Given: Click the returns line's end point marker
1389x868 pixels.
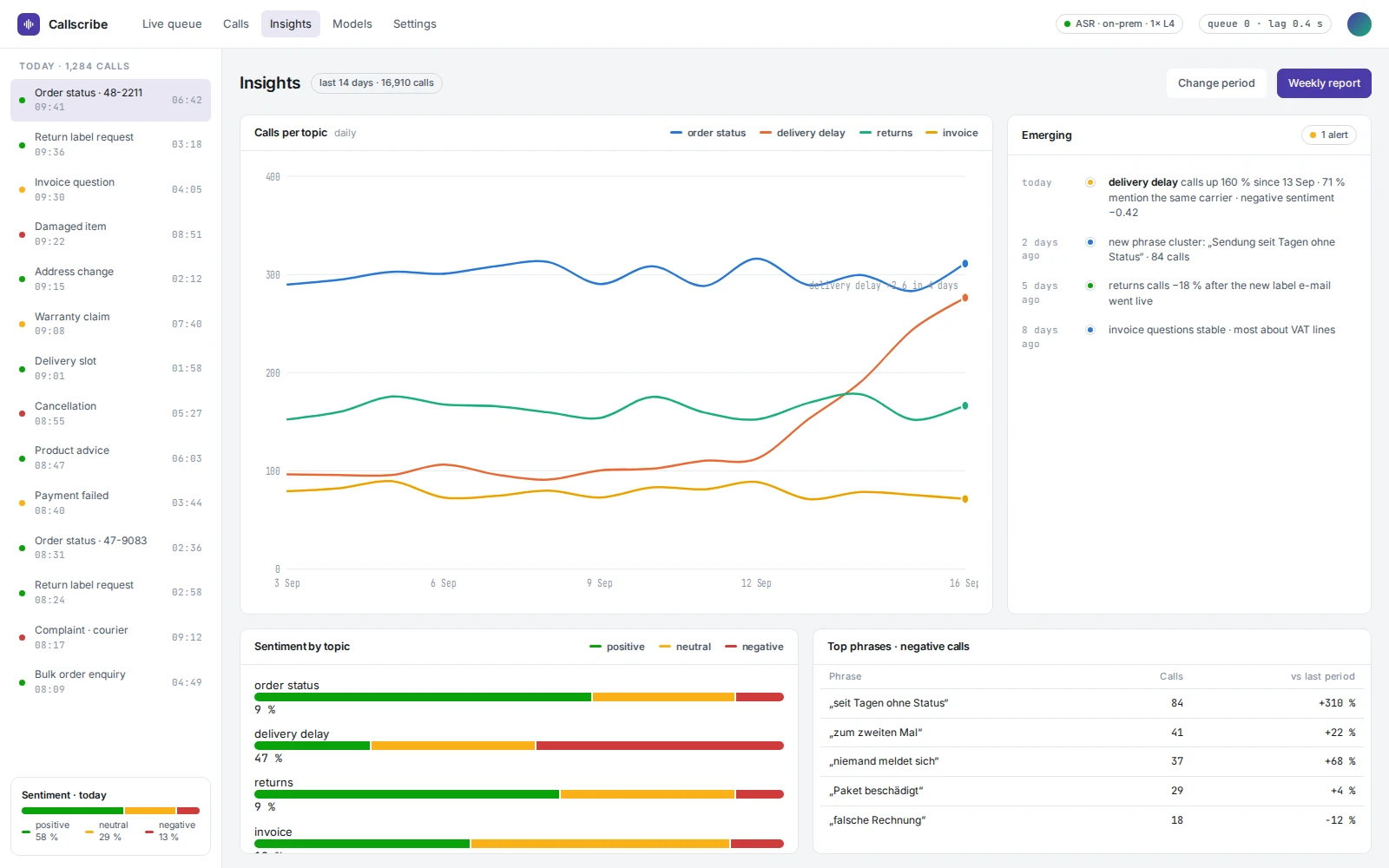Looking at the screenshot, I should tap(964, 405).
